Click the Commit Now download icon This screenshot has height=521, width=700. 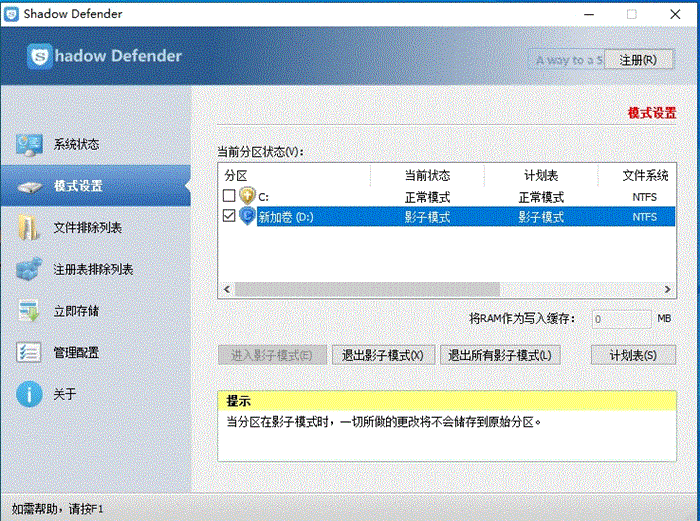click(29, 311)
